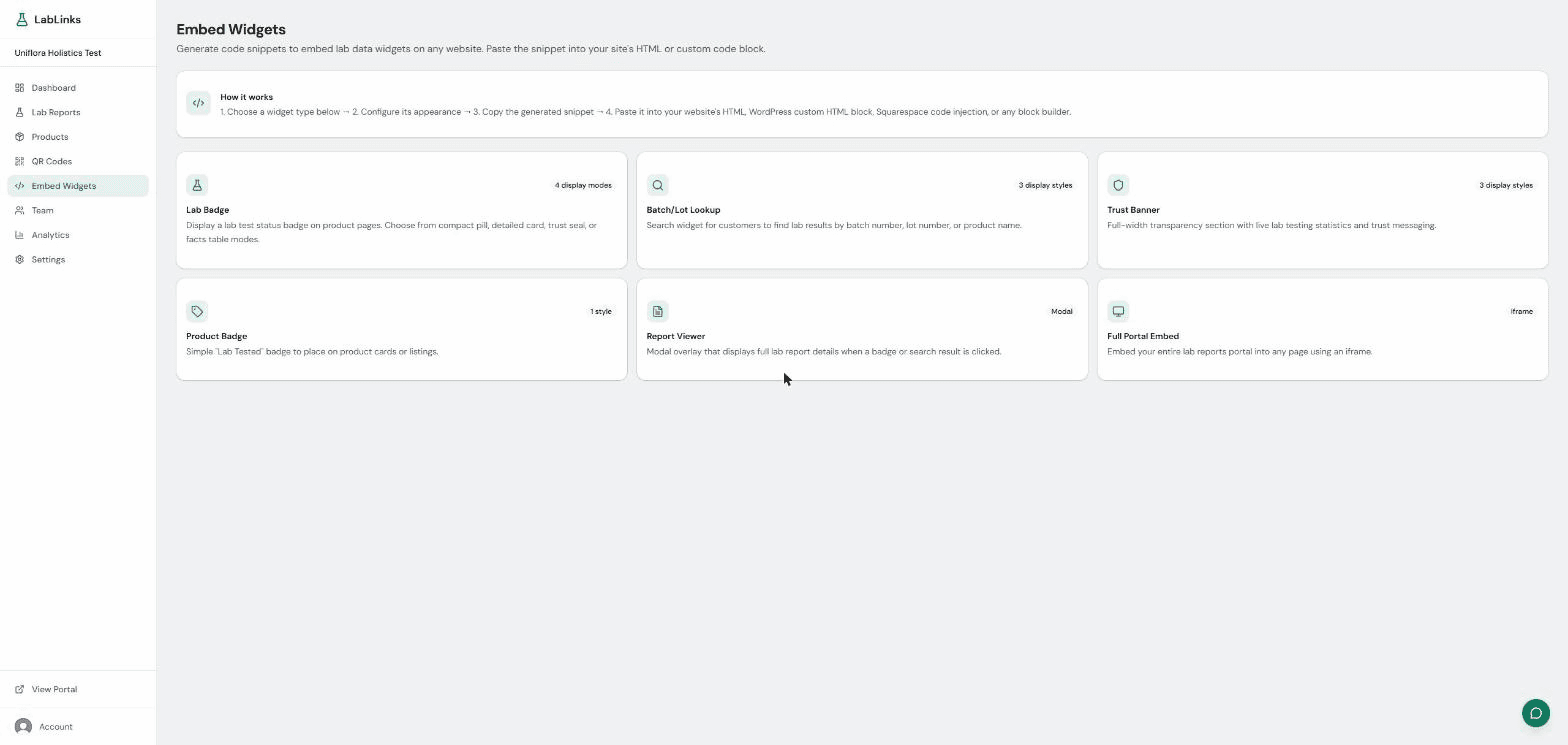Click the 'How it works' heading
This screenshot has width=1568, height=745.
(x=246, y=97)
